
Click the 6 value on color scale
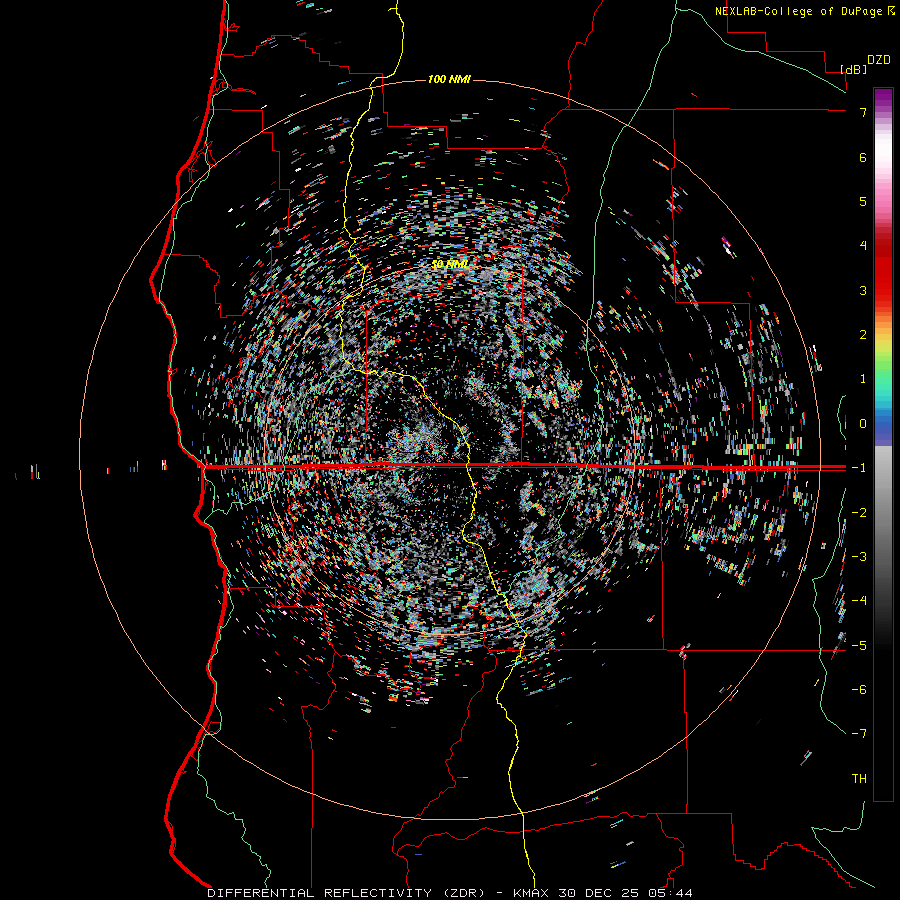coord(863,157)
